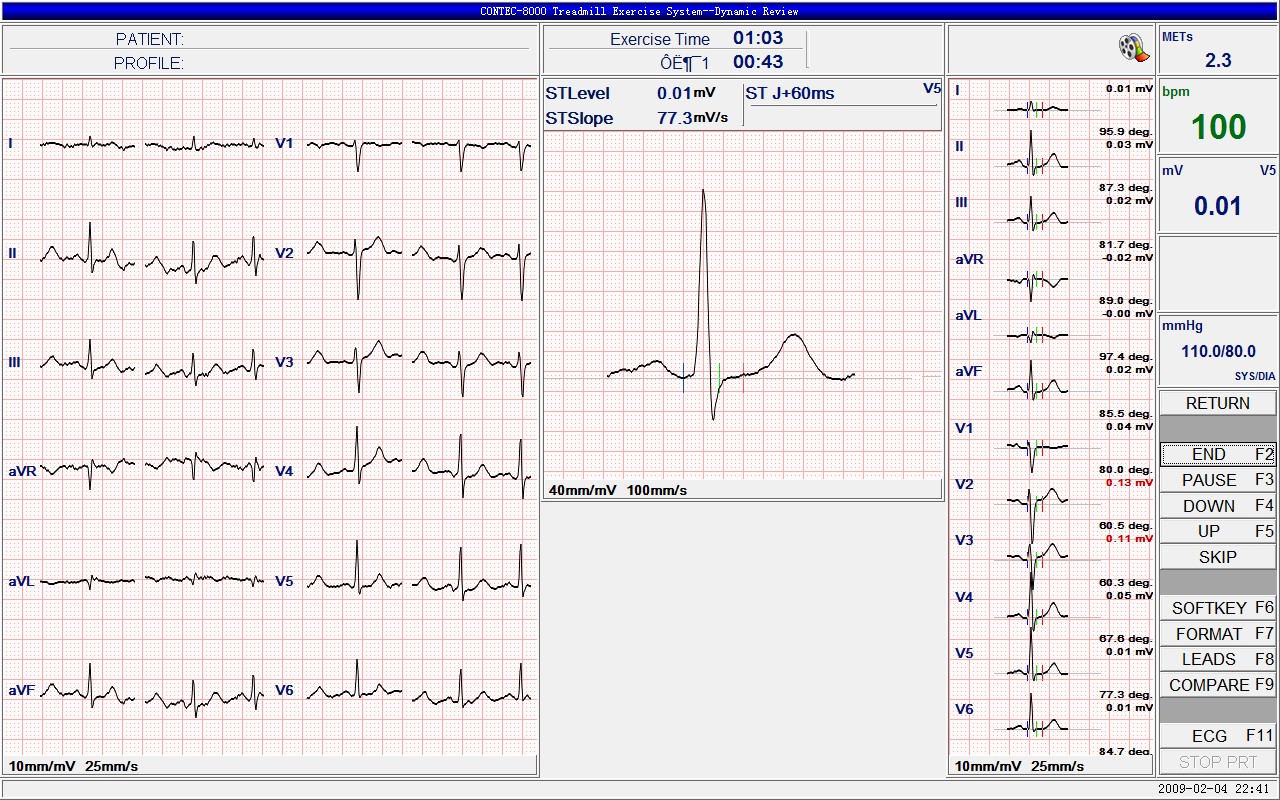The width and height of the screenshot is (1280, 800).
Task: Select the V2 averaged beat in lead list
Action: (1035, 497)
